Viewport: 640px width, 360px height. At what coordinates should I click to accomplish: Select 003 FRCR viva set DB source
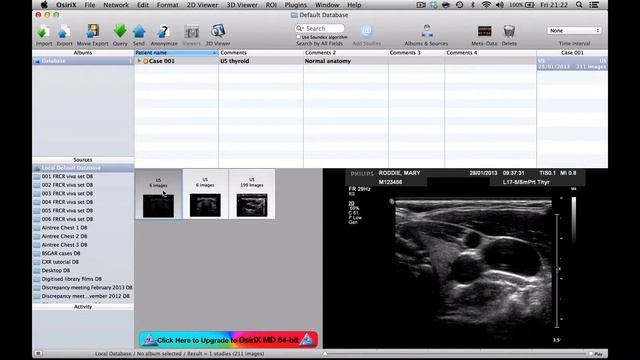pos(83,194)
